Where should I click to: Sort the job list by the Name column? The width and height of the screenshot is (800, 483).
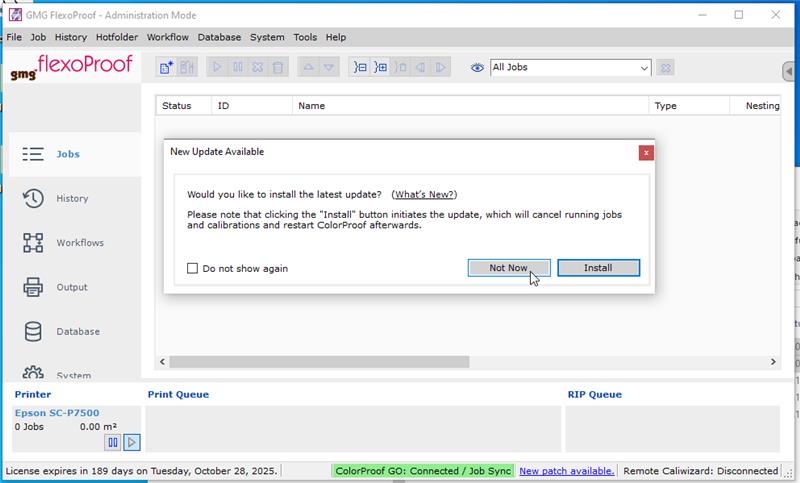[470, 106]
